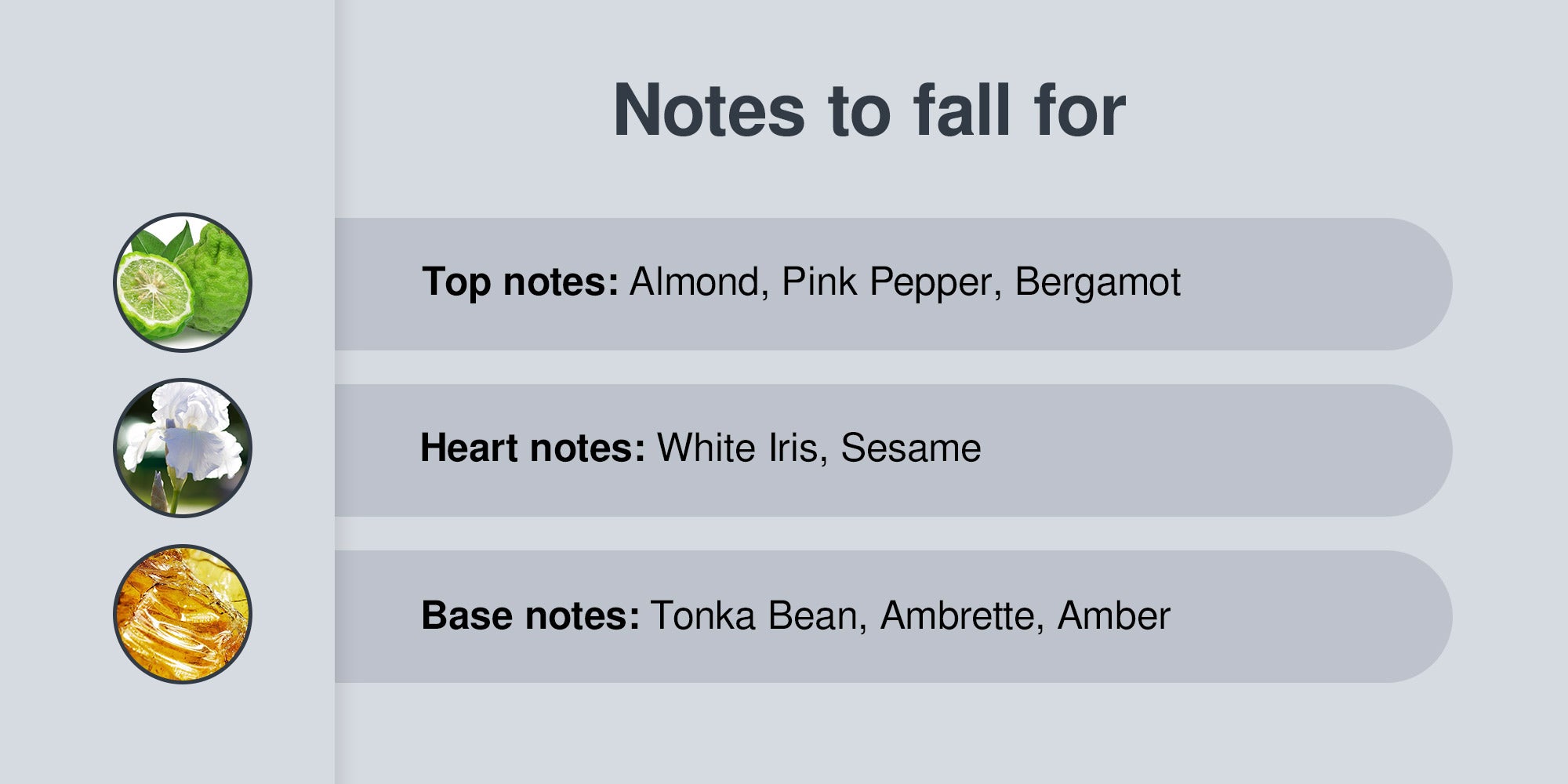Click the white iris flower circular image
The width and height of the screenshot is (1568, 784).
coord(183,448)
